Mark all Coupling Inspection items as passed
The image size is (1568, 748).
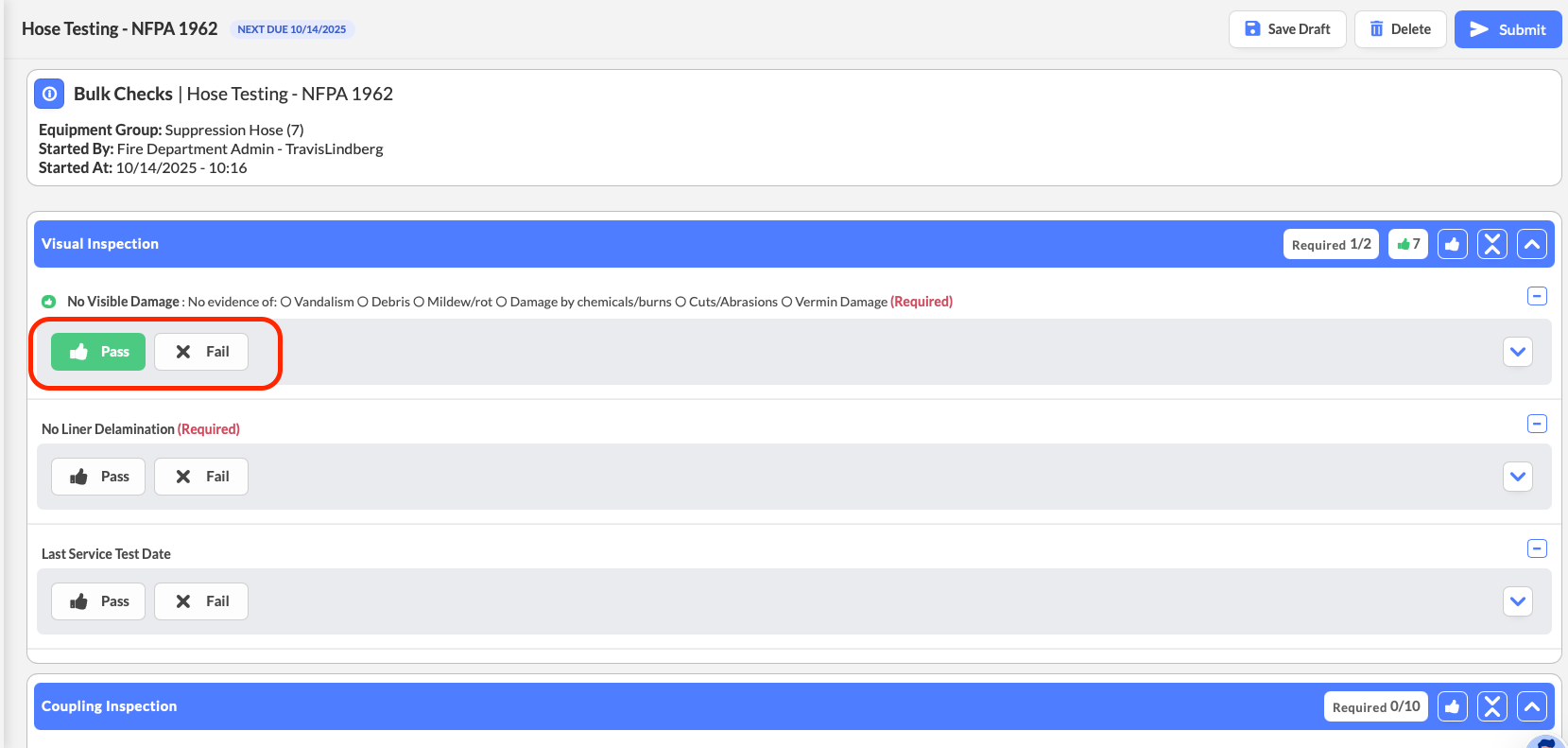[1452, 706]
